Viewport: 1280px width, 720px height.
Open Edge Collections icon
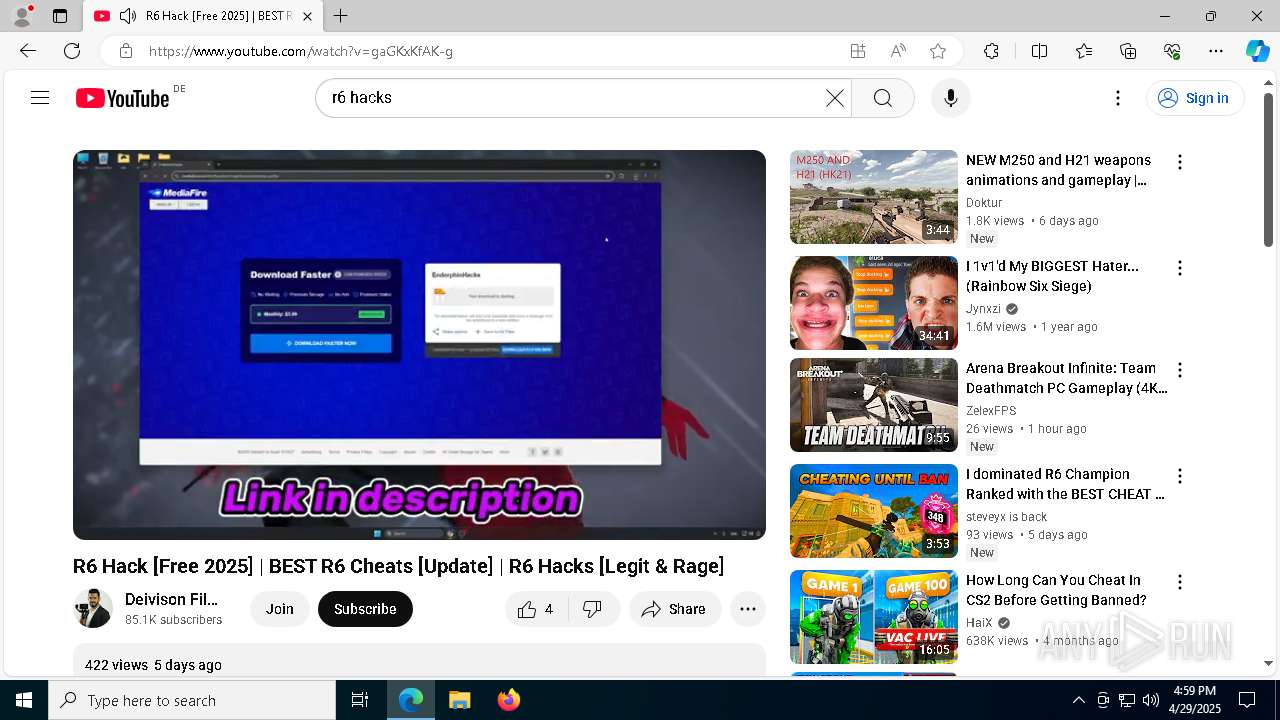click(1128, 51)
